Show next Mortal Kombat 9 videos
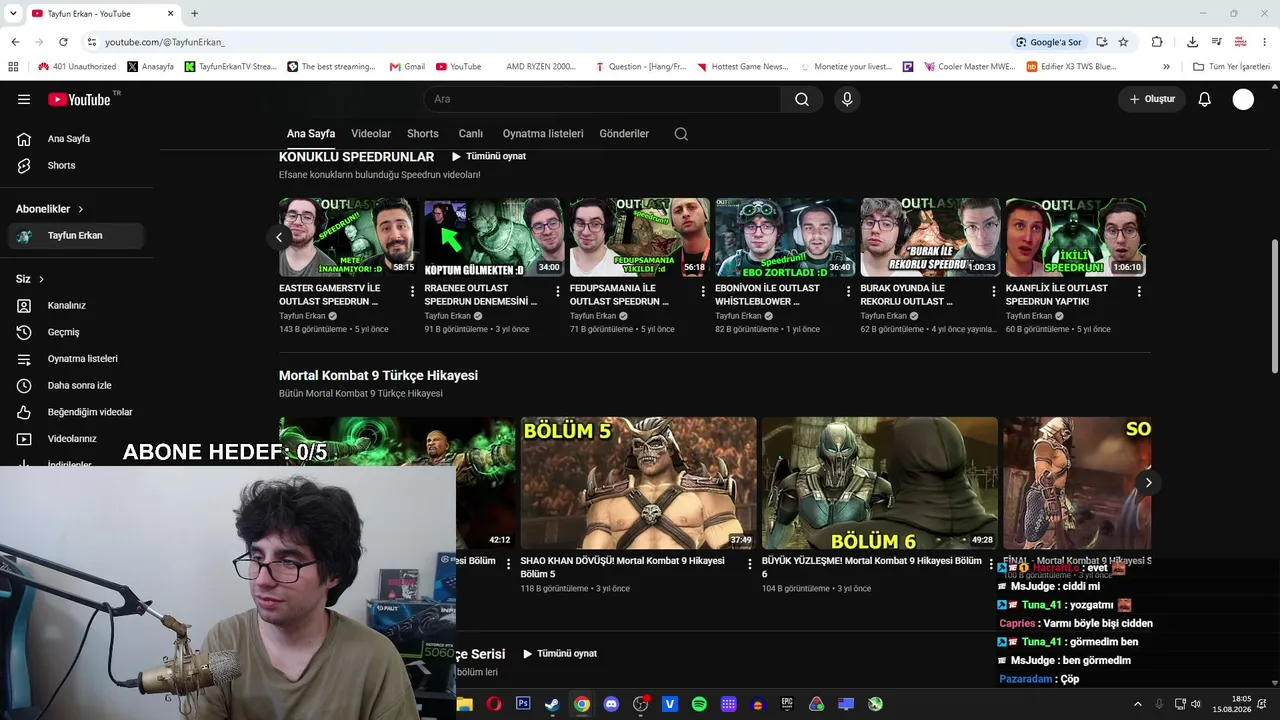The height and width of the screenshot is (720, 1280). (1148, 482)
